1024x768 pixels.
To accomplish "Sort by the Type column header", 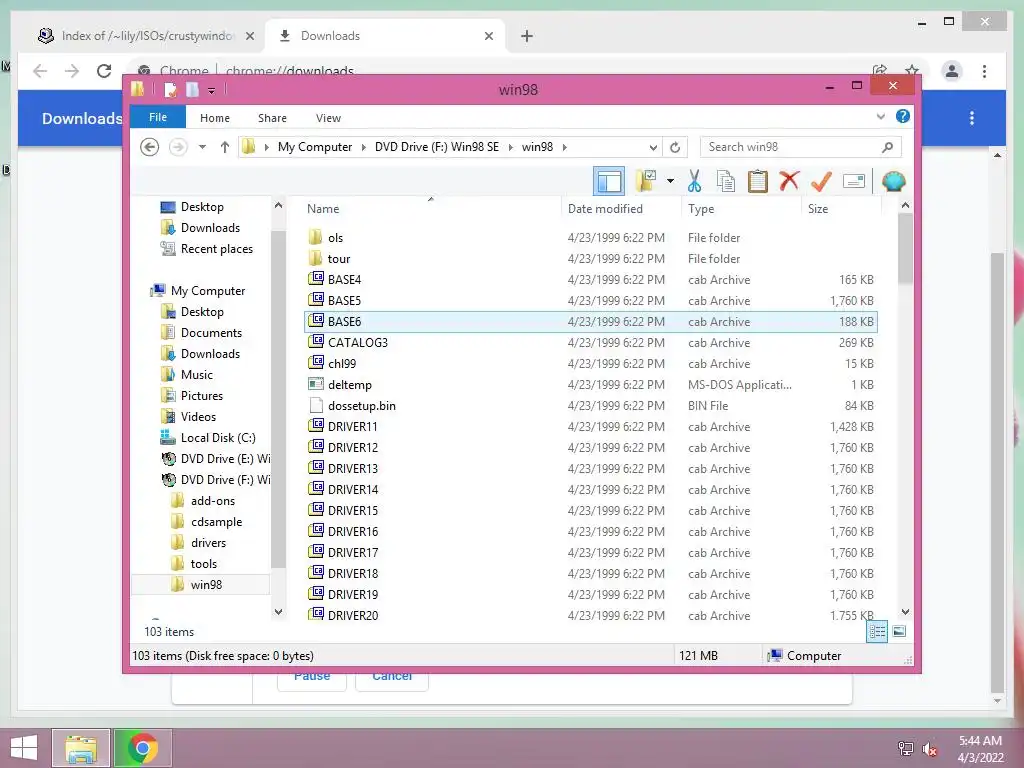I will (x=701, y=209).
